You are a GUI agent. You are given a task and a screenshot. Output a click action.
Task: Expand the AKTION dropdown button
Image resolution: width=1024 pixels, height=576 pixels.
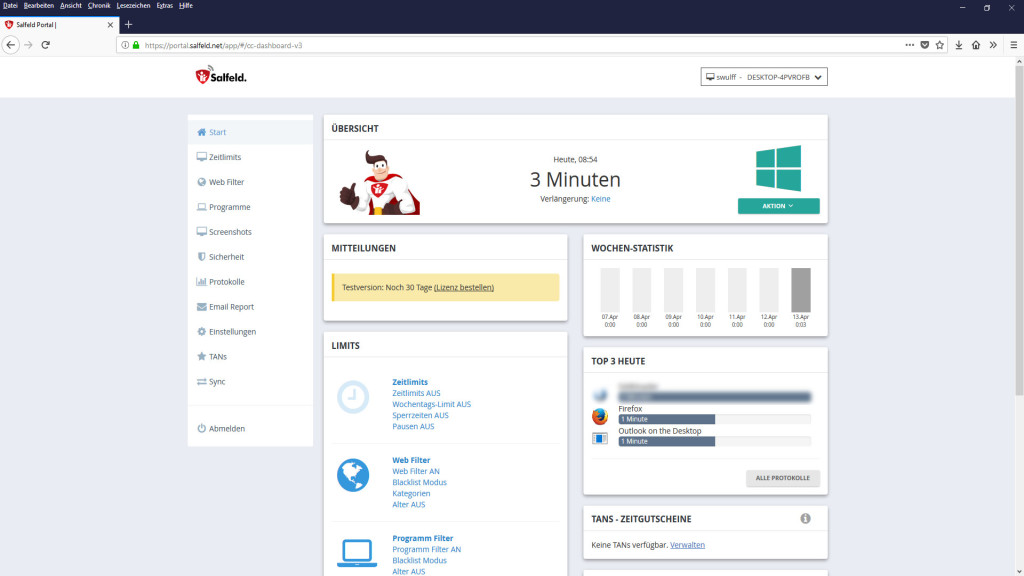[778, 206]
